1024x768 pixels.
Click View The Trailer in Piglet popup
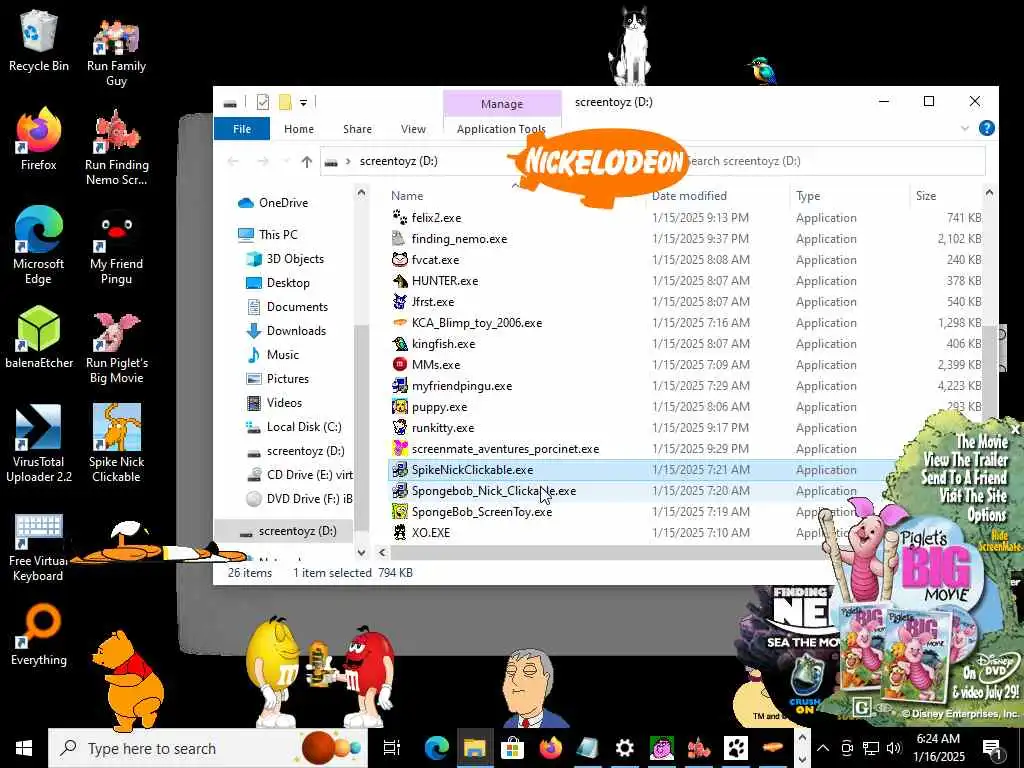click(965, 459)
